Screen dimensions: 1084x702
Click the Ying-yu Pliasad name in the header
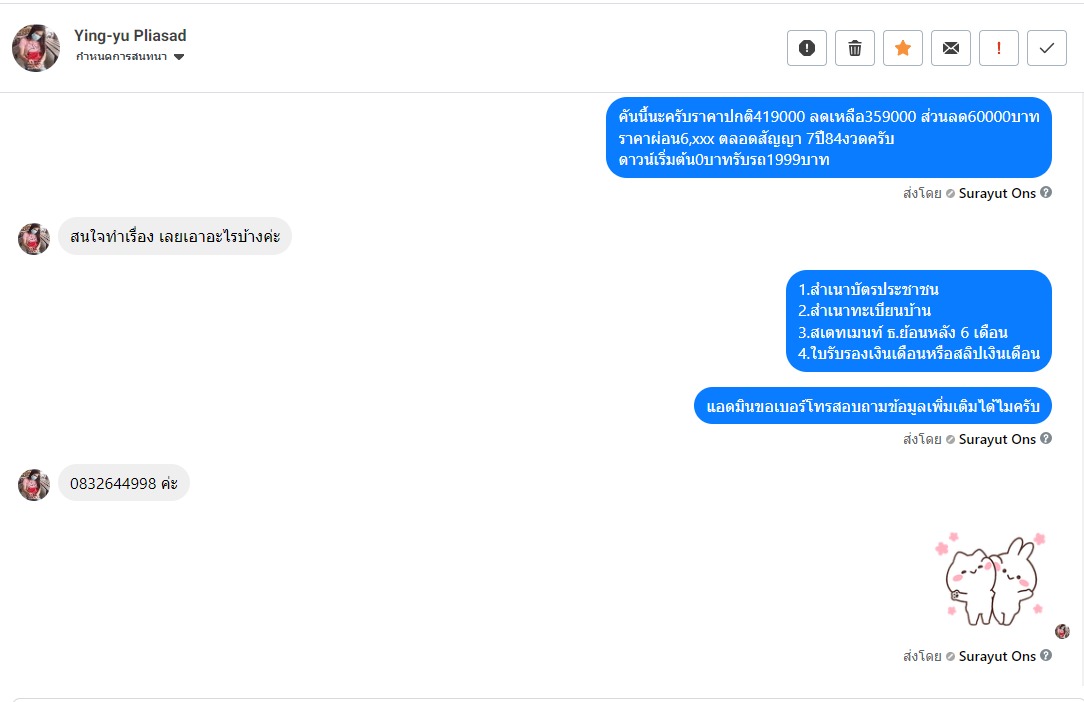pyautogui.click(x=130, y=36)
